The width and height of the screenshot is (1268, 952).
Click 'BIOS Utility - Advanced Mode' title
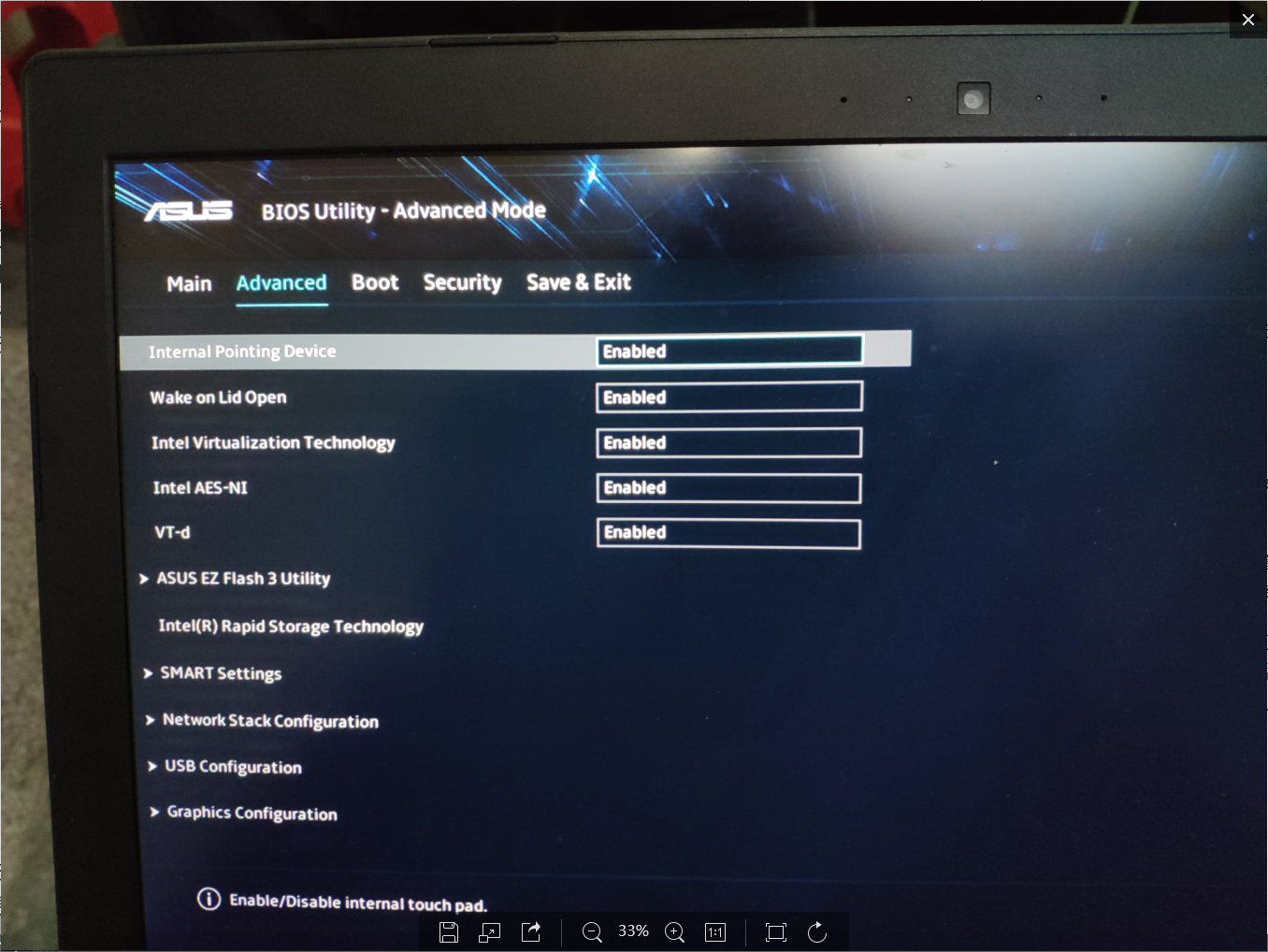tap(403, 210)
